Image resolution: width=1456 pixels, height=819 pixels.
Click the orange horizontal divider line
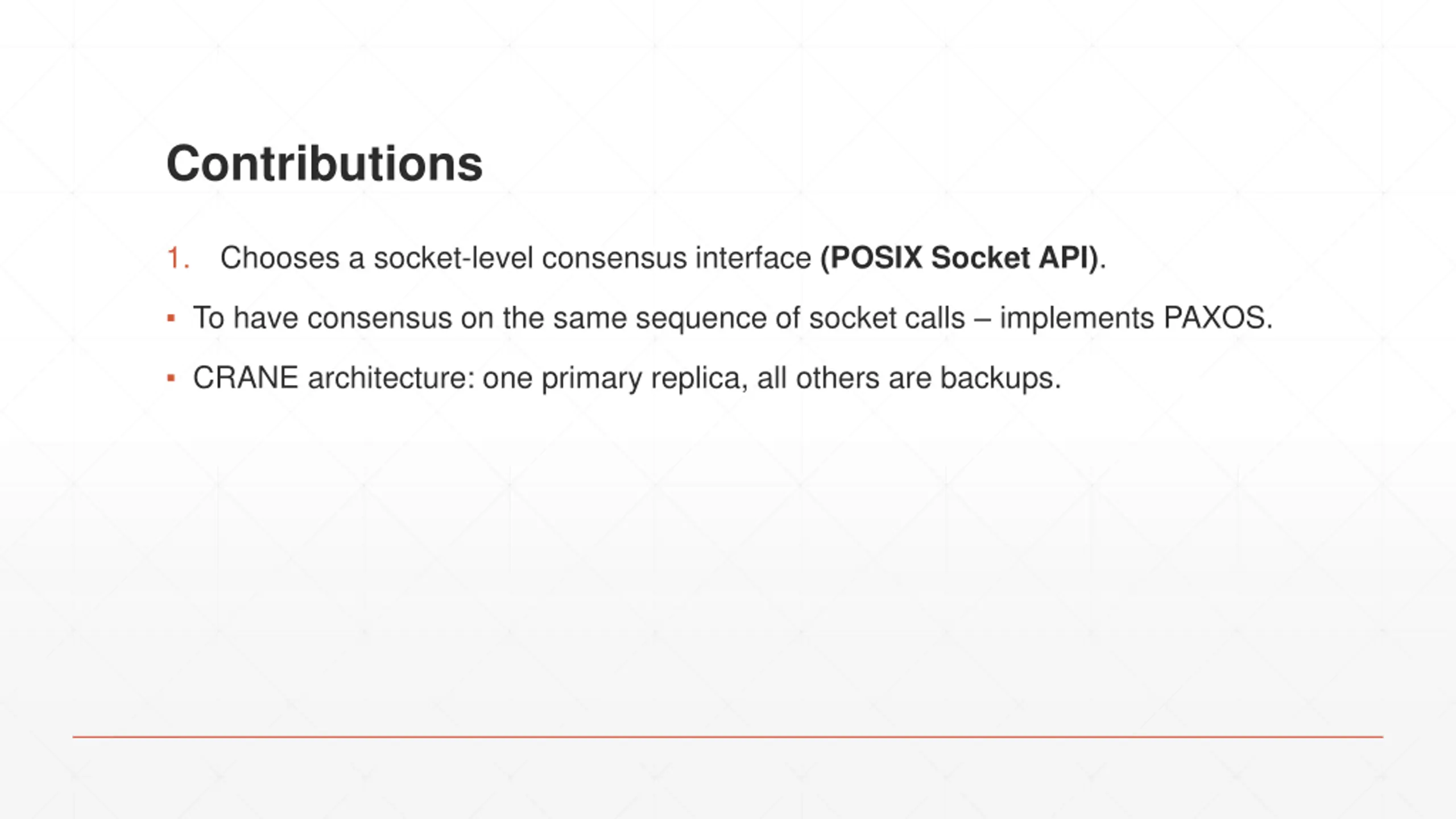coord(727,737)
